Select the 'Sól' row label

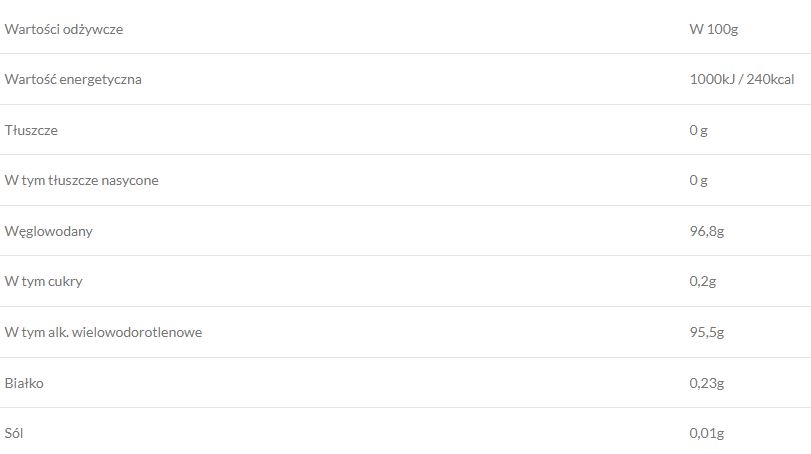point(14,433)
